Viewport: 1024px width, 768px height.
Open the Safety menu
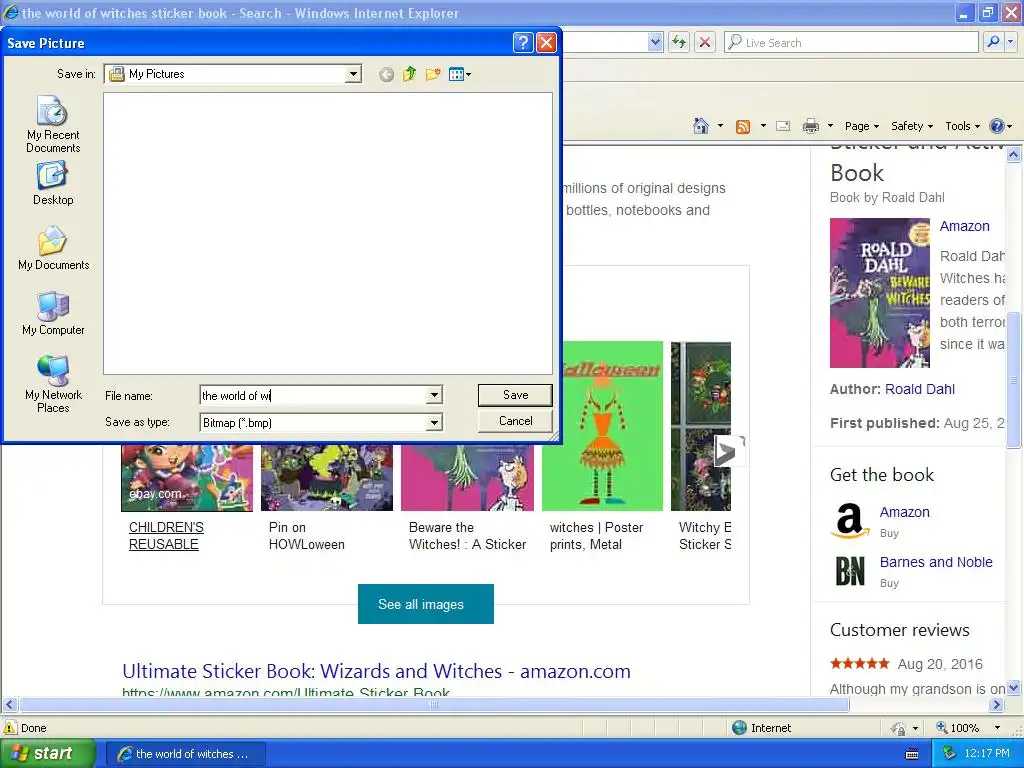point(912,126)
